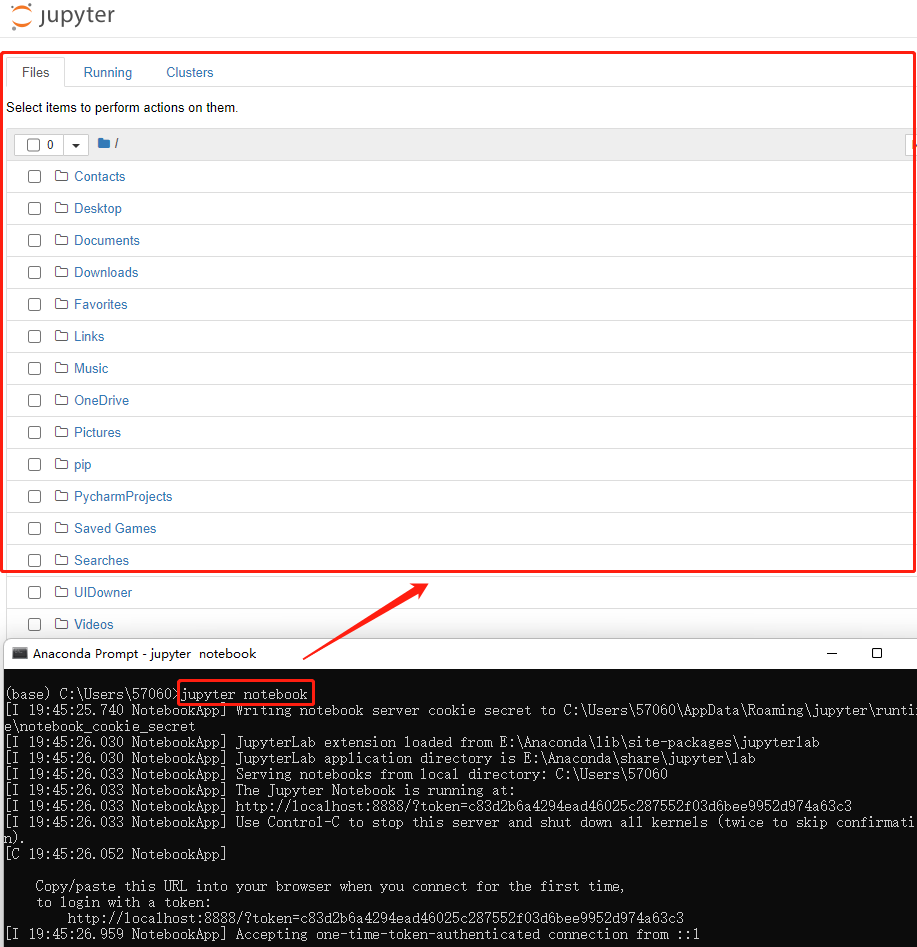
Task: Click the folder icon beside pip
Action: 61,464
